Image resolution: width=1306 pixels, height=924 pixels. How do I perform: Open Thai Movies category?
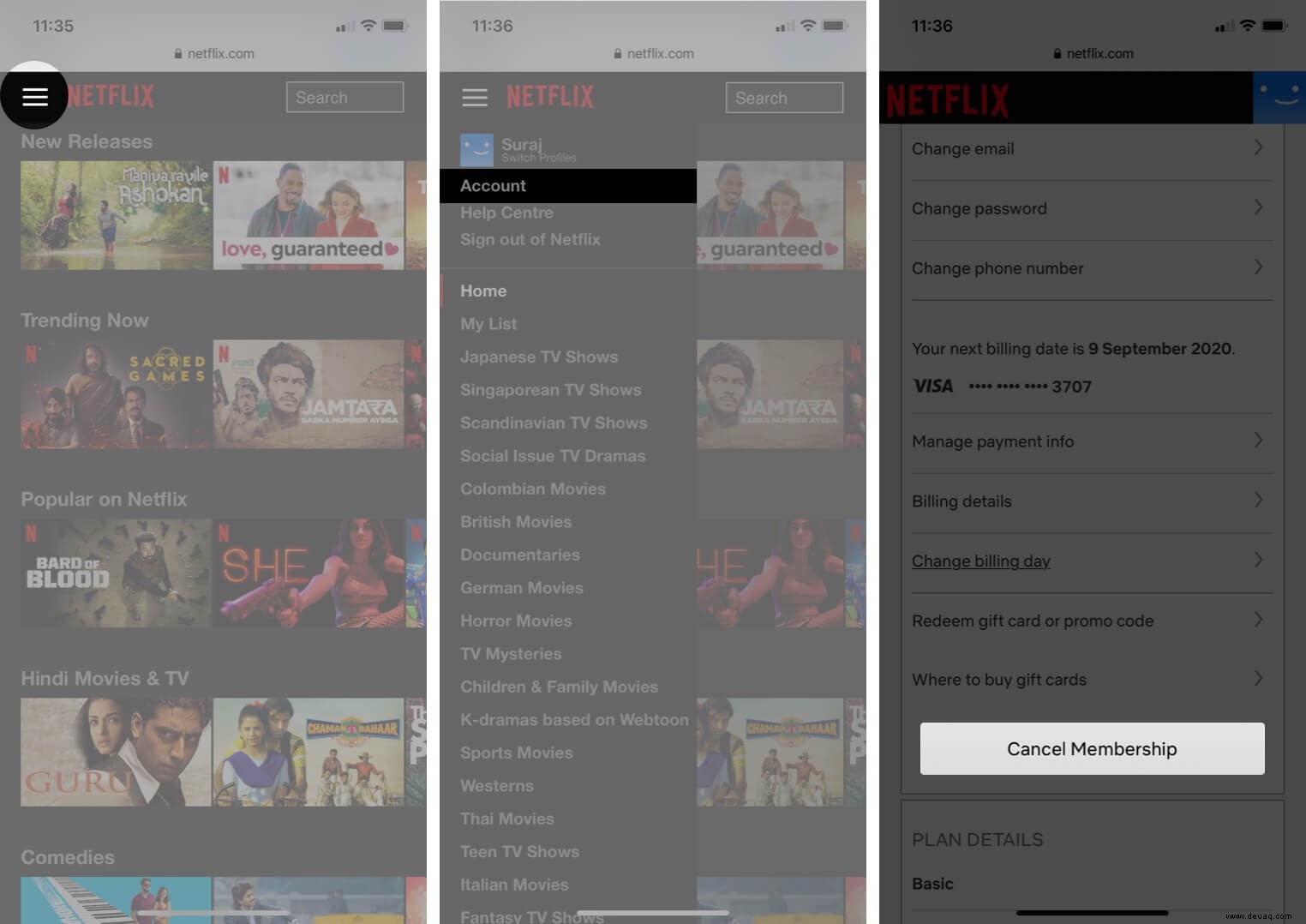pyautogui.click(x=507, y=819)
